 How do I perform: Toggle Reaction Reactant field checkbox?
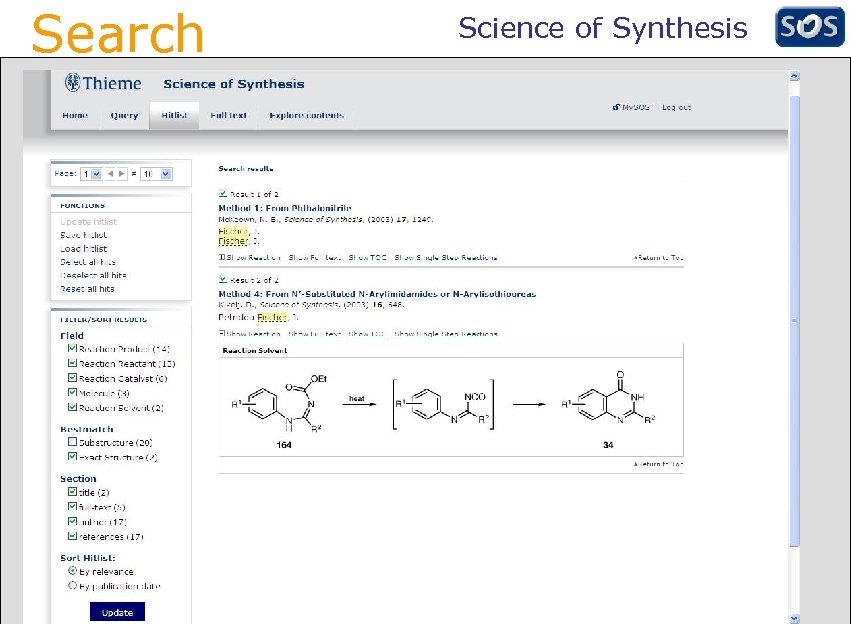click(x=72, y=362)
